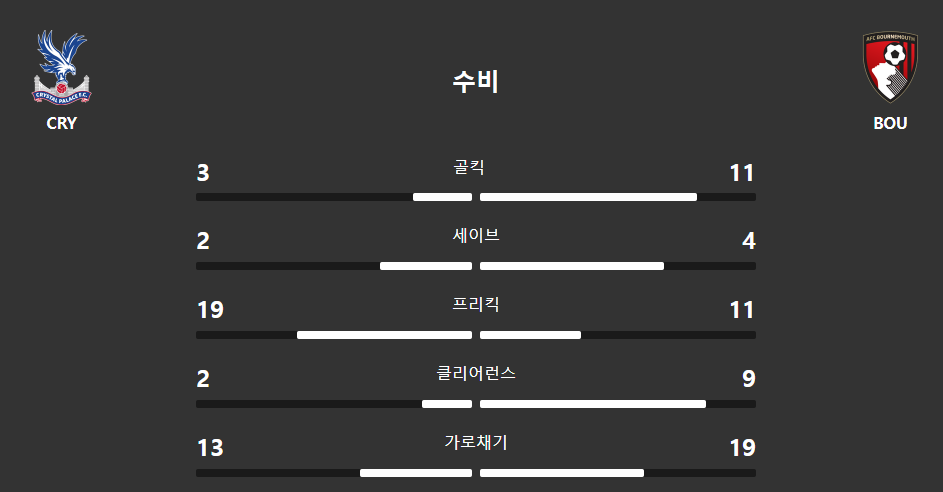Select the CRY team abbreviation
This screenshot has width=943, height=492.
click(61, 123)
